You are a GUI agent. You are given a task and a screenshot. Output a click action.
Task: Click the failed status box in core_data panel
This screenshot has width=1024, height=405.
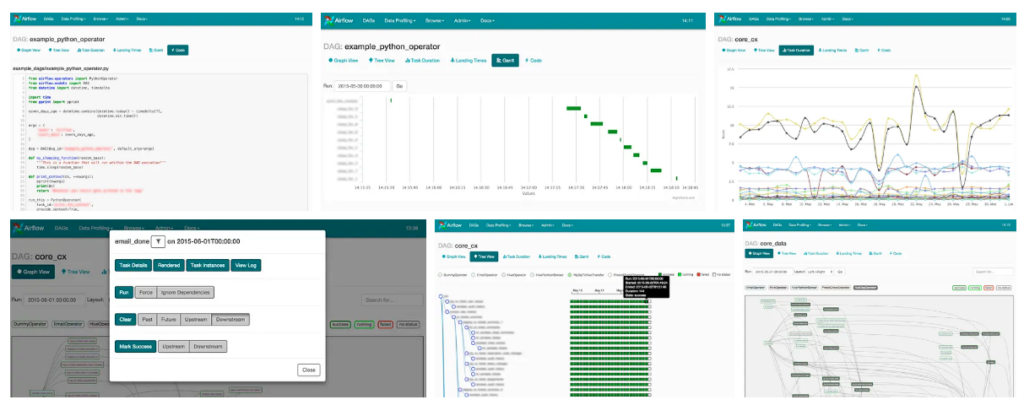coord(989,287)
